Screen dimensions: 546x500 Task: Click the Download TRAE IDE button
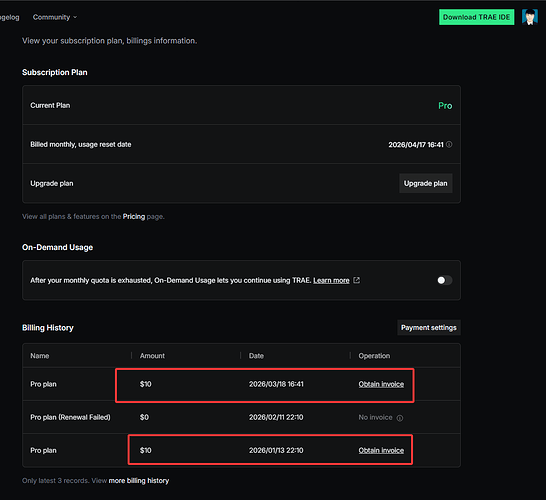(x=476, y=17)
